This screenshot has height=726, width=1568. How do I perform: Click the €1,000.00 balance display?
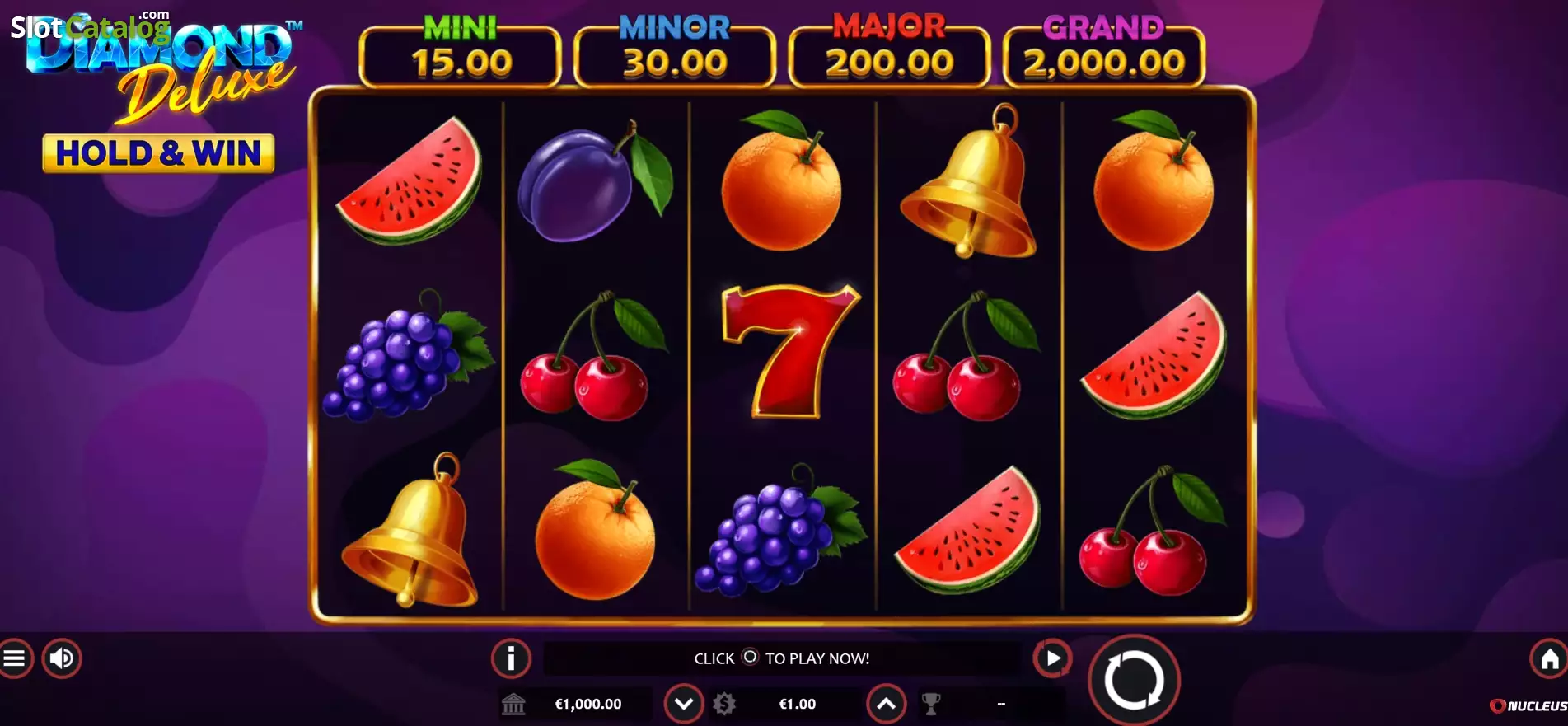point(588,704)
